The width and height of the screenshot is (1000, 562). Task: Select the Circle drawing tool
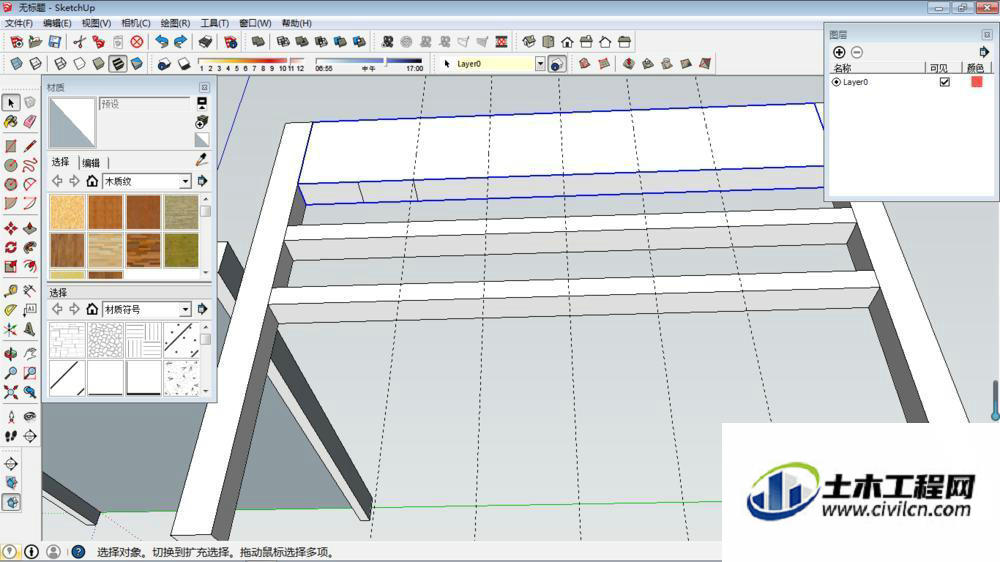(x=11, y=165)
